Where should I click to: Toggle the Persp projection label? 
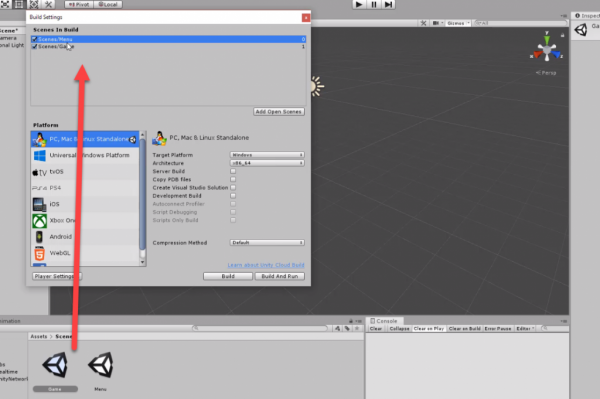click(546, 73)
